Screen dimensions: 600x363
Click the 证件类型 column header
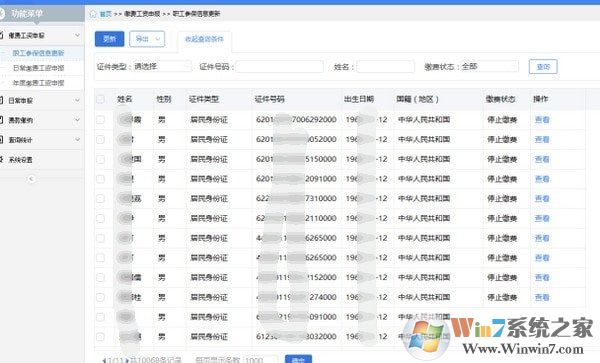click(204, 99)
